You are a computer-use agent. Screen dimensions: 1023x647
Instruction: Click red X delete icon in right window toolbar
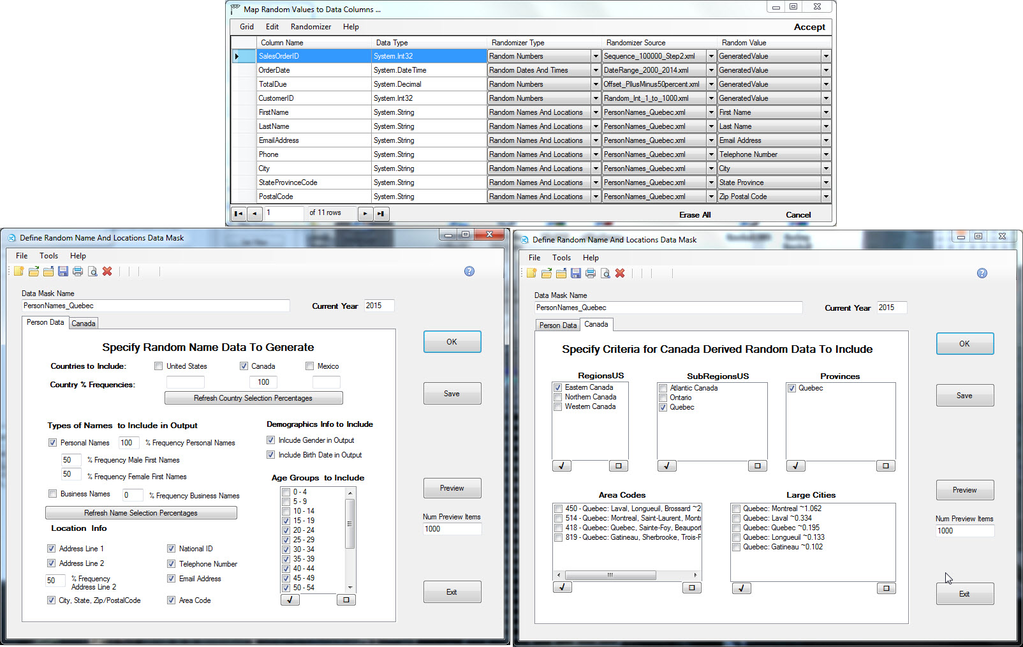pos(620,273)
